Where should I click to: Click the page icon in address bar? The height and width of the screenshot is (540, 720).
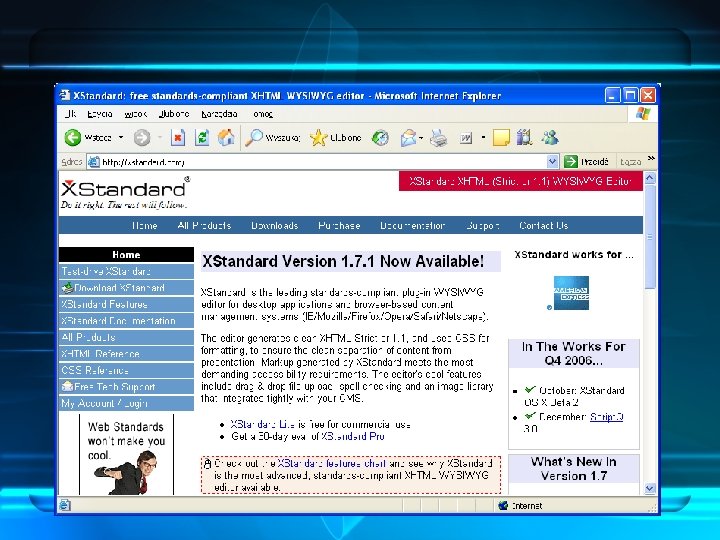coord(94,162)
